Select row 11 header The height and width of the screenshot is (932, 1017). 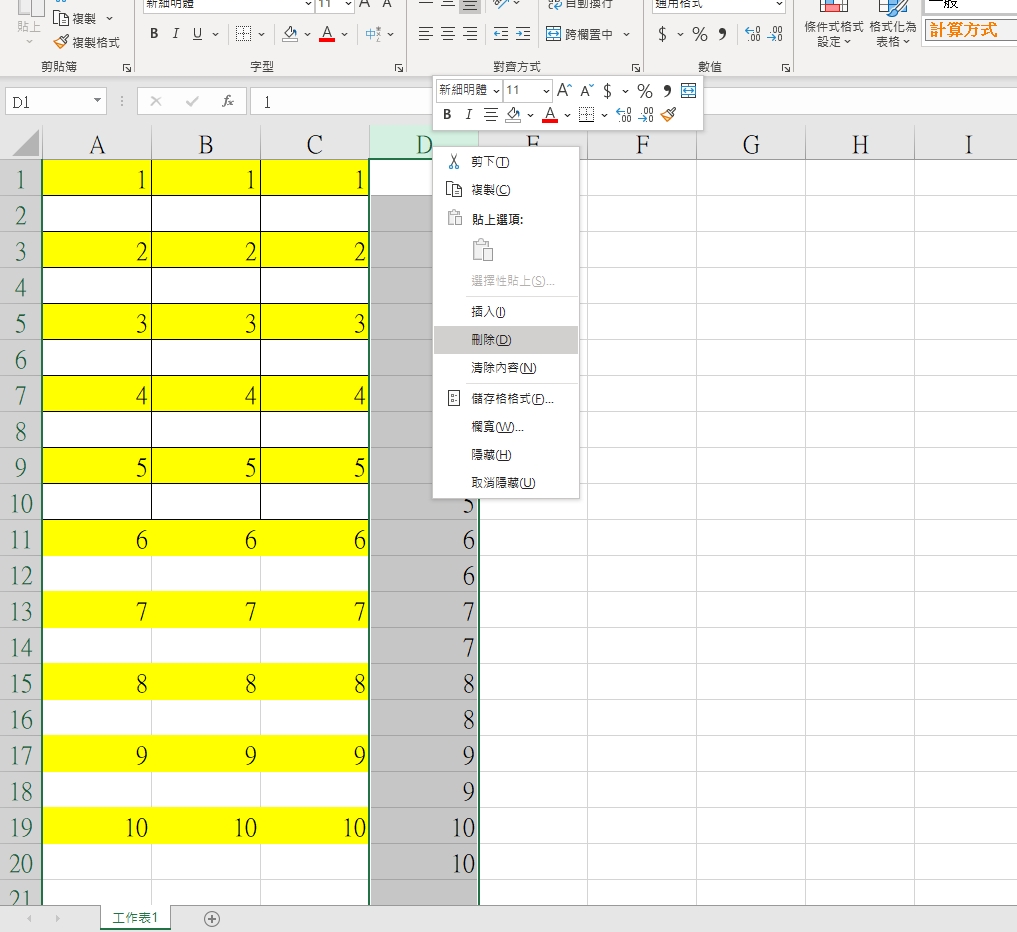click(x=21, y=539)
